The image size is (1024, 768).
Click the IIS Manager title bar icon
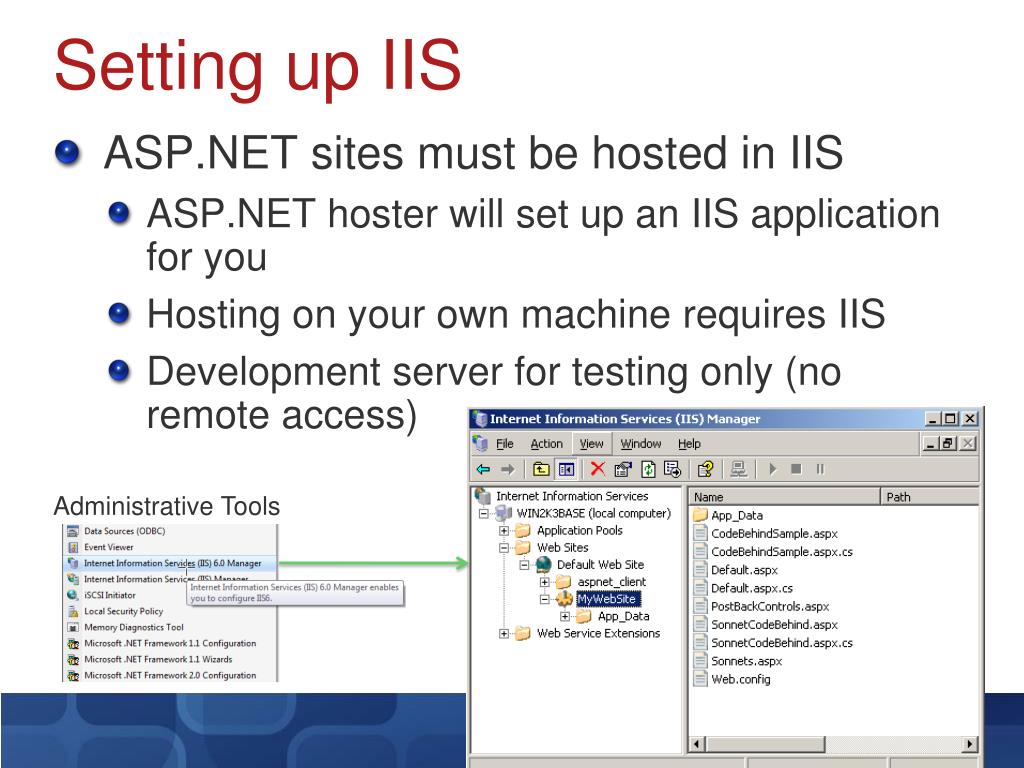pos(481,419)
